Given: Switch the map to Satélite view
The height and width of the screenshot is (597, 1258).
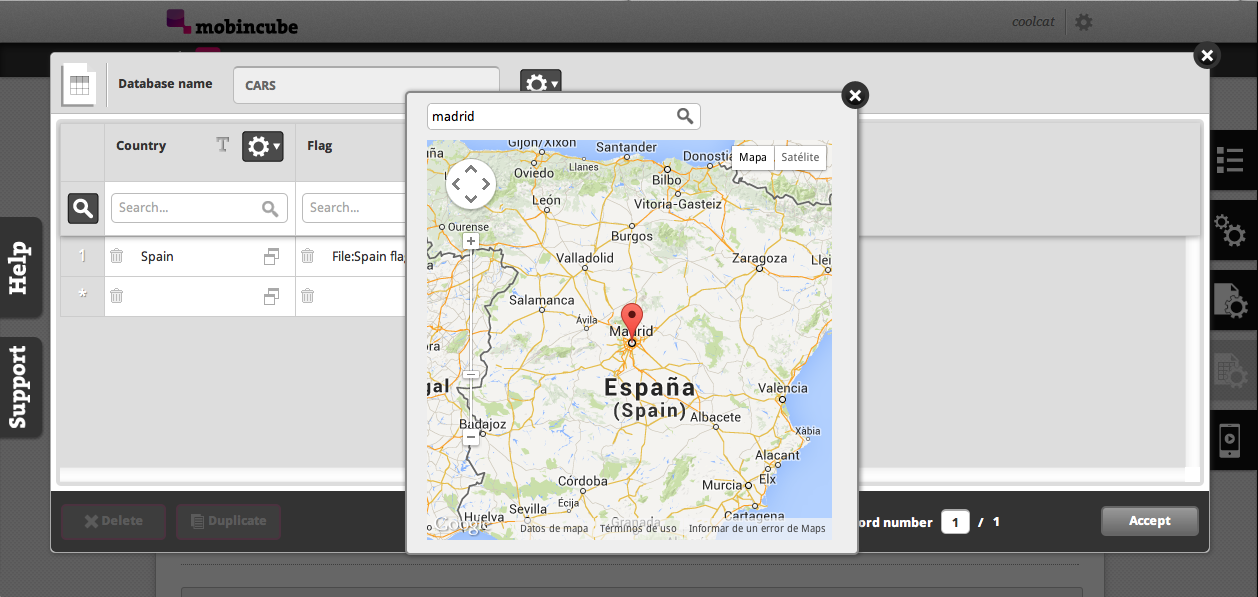Looking at the screenshot, I should tap(800, 157).
